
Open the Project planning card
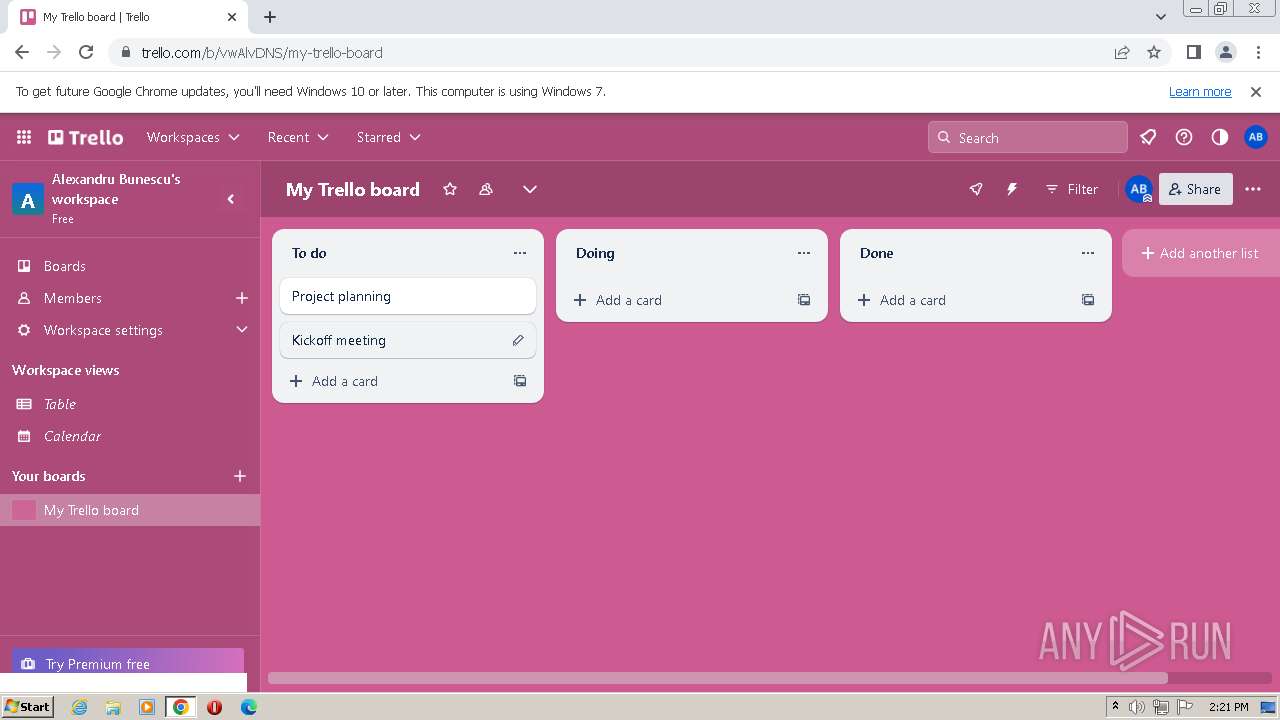click(408, 296)
